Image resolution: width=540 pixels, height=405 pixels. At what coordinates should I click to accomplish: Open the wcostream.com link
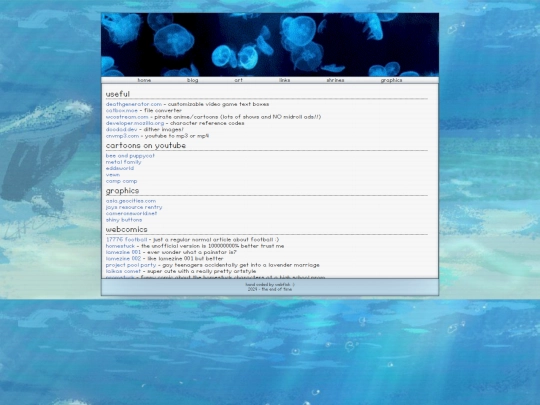[127, 117]
